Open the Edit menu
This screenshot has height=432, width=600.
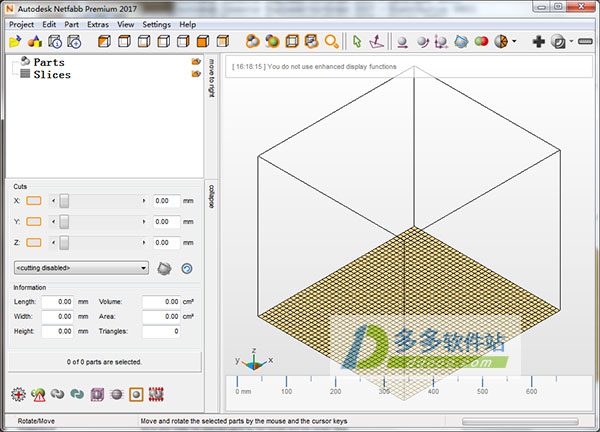(x=49, y=24)
